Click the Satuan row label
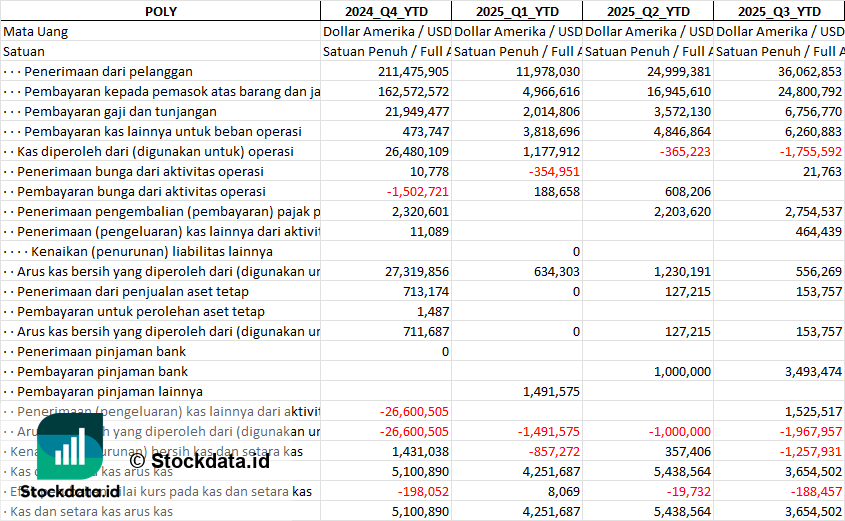This screenshot has height=521, width=845. [24, 52]
